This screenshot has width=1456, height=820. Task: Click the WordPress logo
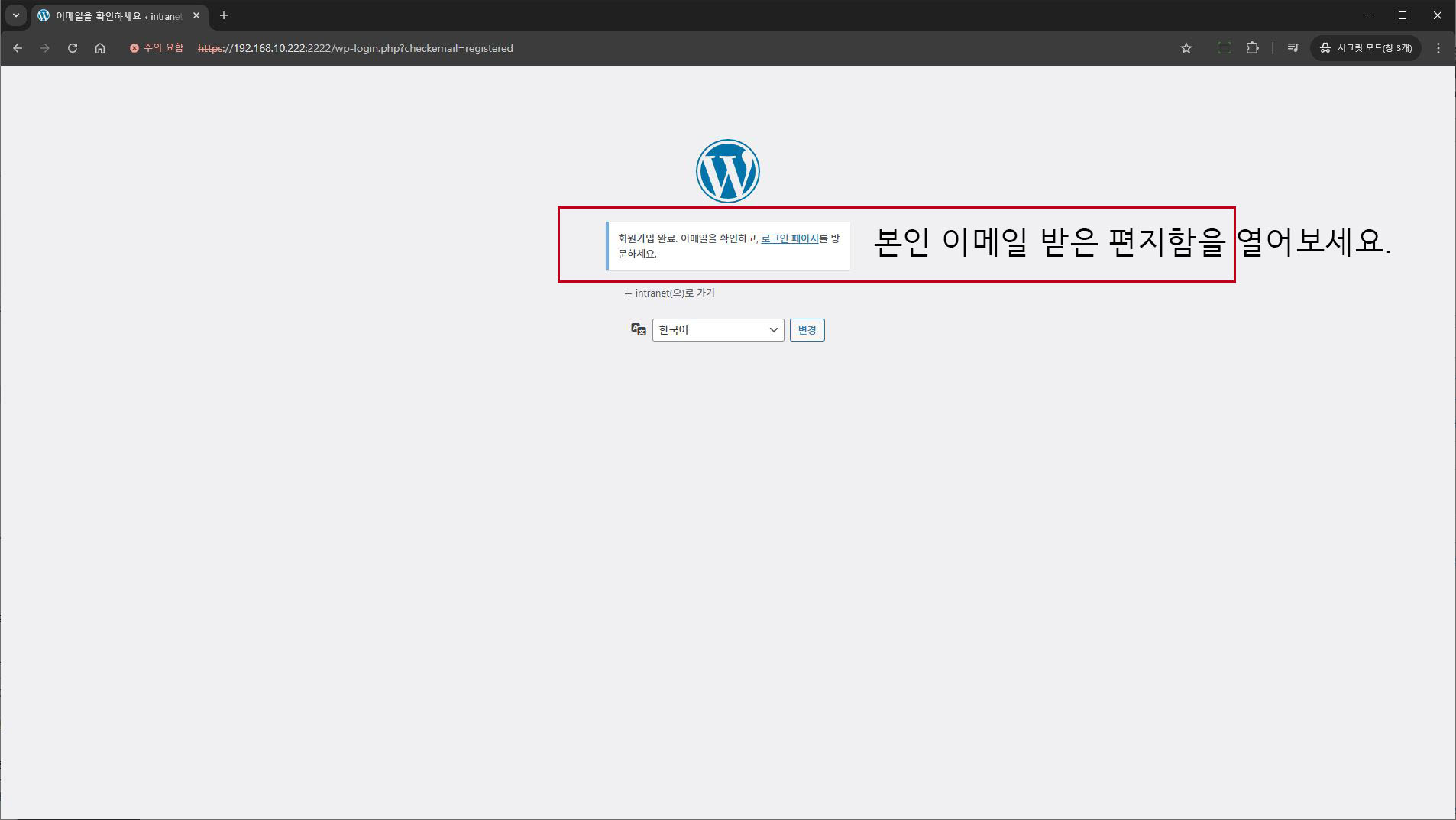tap(727, 171)
